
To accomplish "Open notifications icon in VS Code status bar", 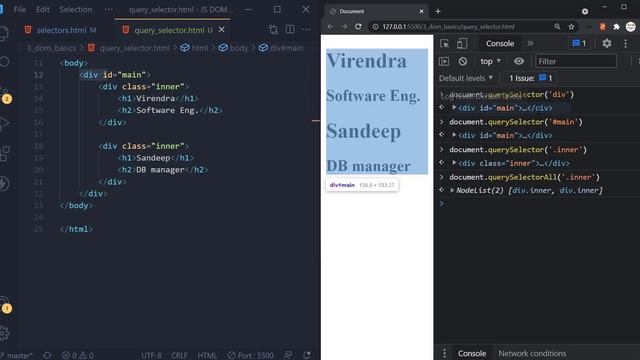I will (307, 356).
